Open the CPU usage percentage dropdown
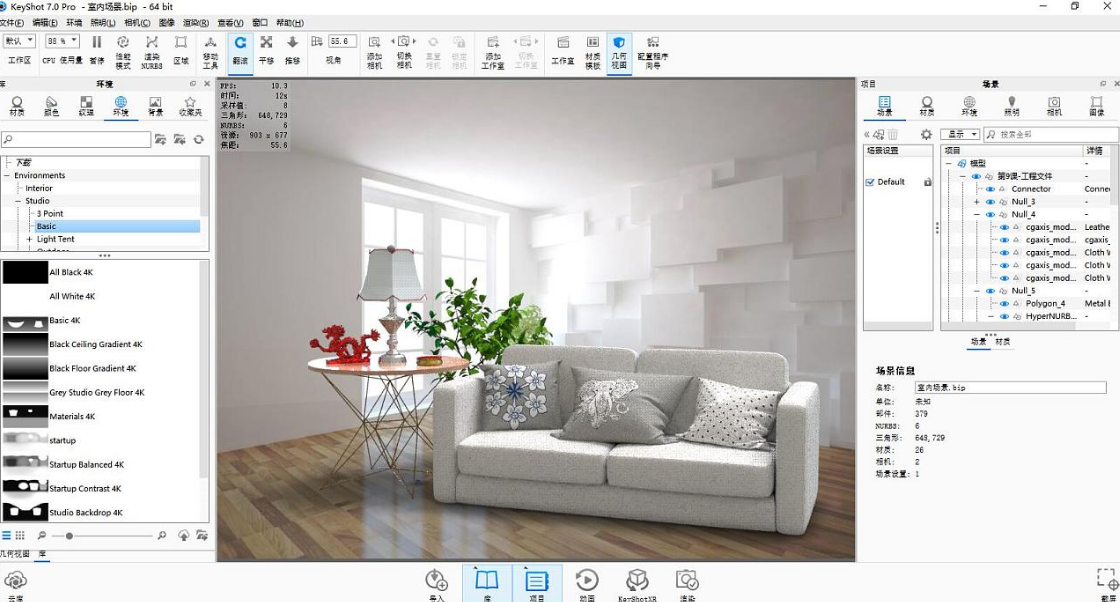 tap(62, 41)
